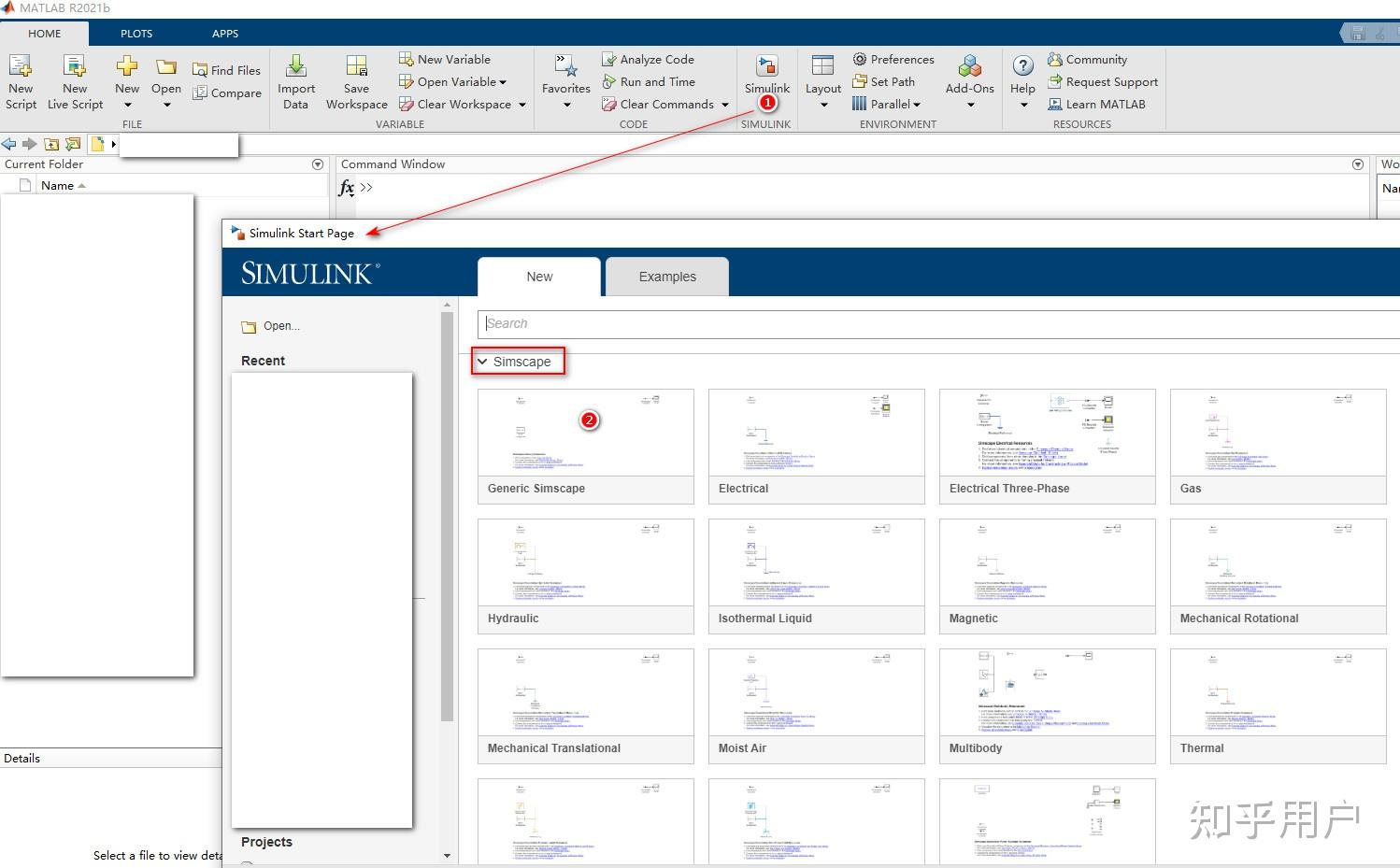Go forward in folder navigation

pyautogui.click(x=29, y=144)
